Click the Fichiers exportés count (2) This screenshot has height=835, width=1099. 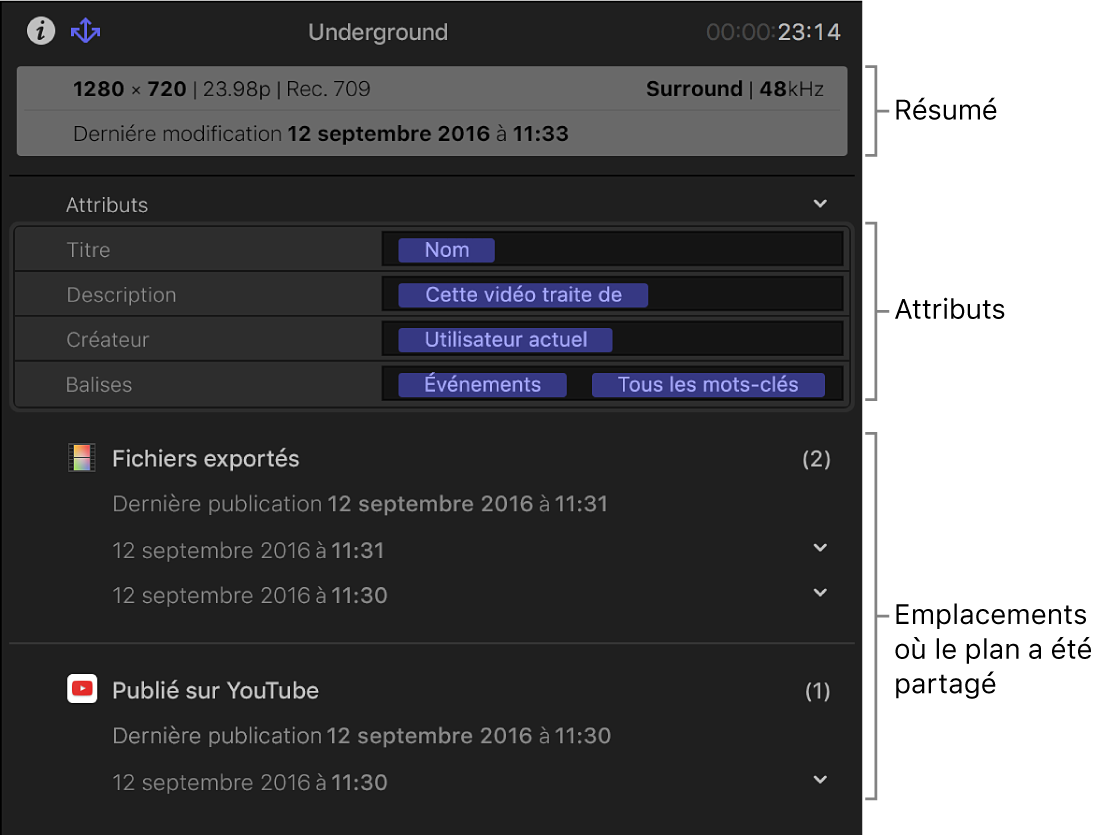click(x=817, y=459)
